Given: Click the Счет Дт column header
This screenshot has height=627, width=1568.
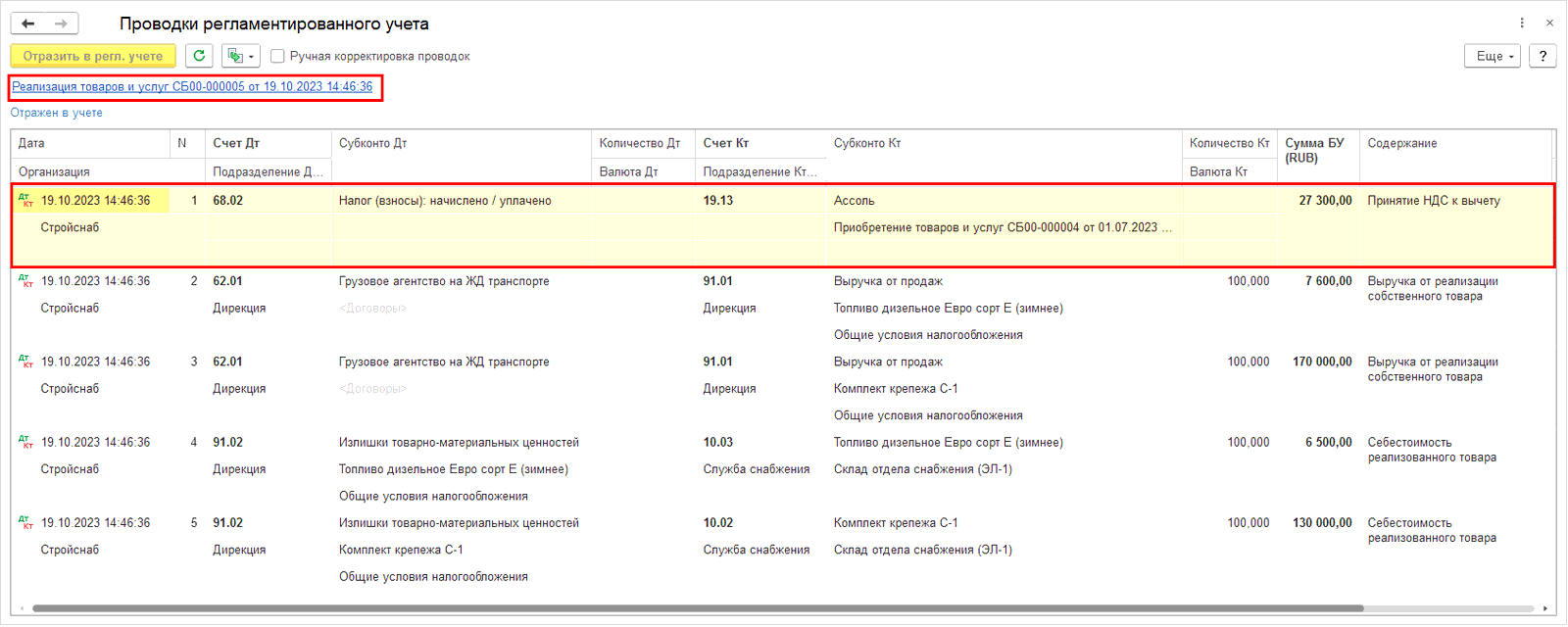Looking at the screenshot, I should click(236, 143).
